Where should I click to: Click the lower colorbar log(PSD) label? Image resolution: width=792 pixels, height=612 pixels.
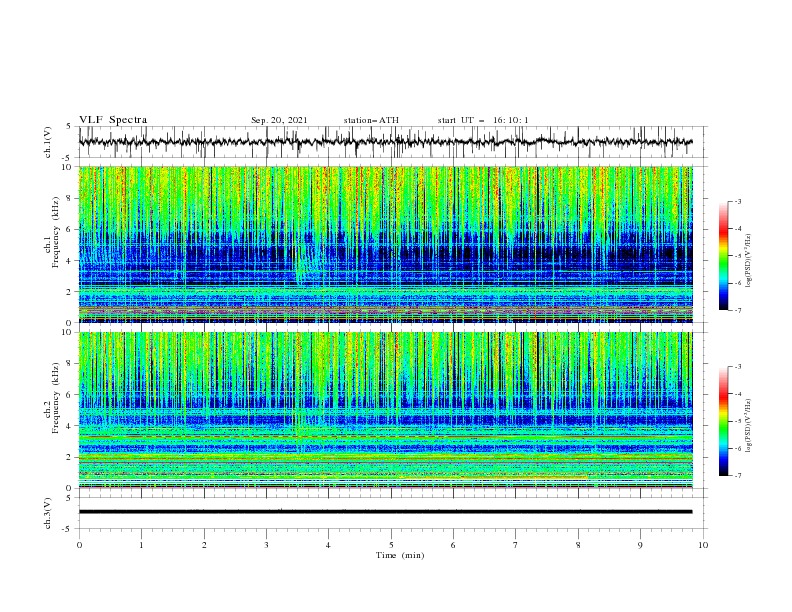pyautogui.click(x=749, y=426)
